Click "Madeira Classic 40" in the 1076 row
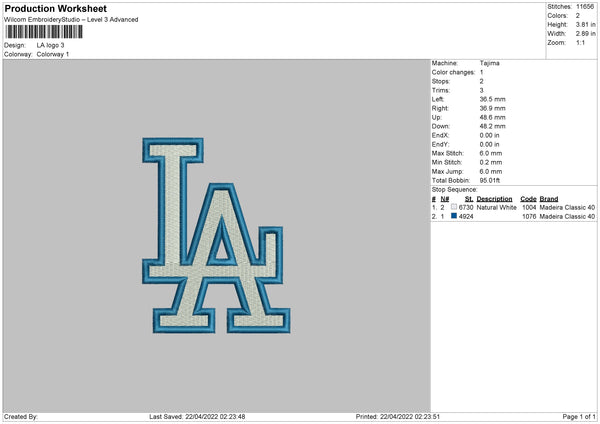600x424 pixels. tap(567, 217)
